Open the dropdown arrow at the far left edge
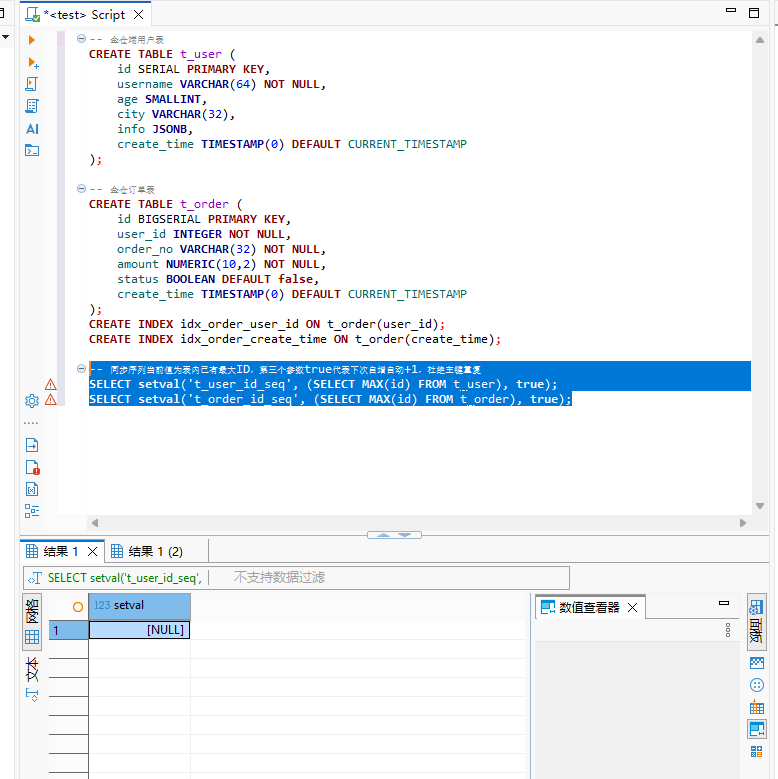This screenshot has height=779, width=778. click(5, 37)
